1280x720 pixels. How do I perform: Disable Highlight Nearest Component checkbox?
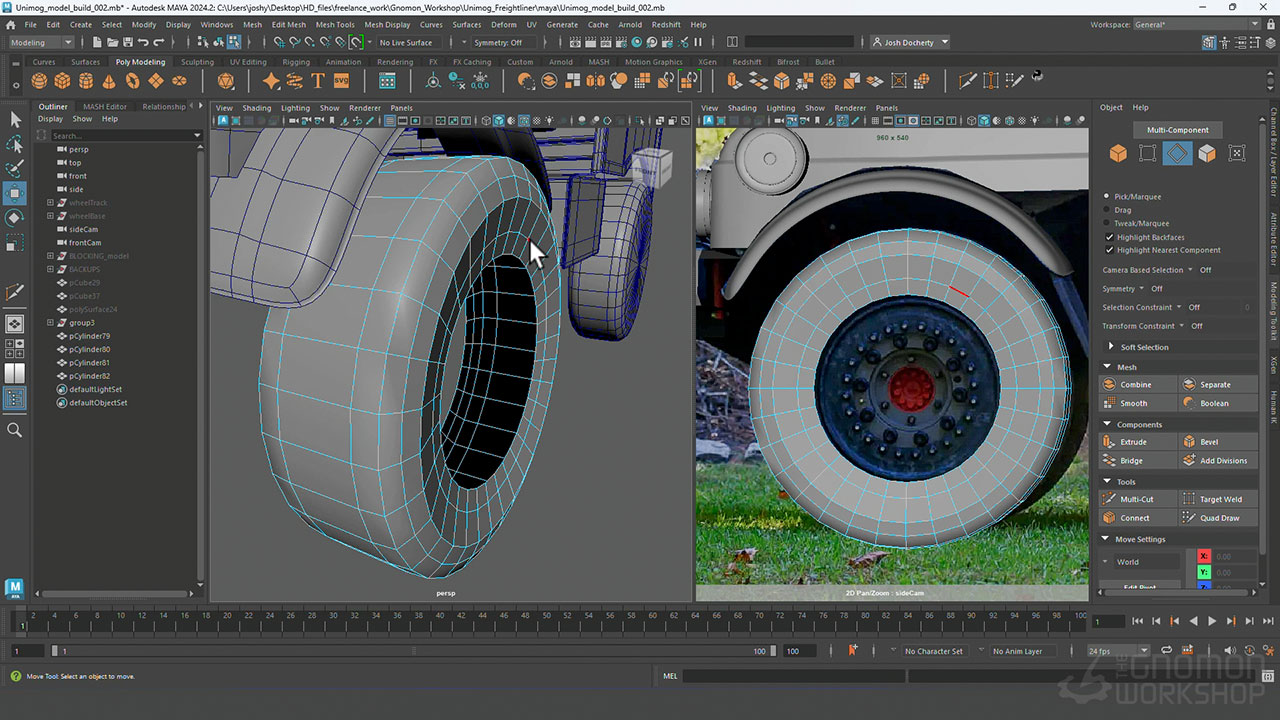coord(1109,250)
